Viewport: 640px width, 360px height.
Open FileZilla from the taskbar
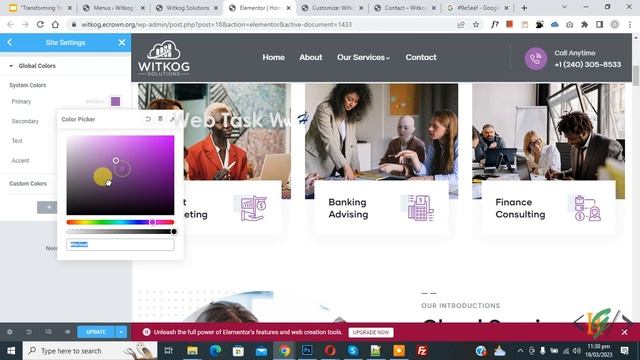[x=422, y=351]
